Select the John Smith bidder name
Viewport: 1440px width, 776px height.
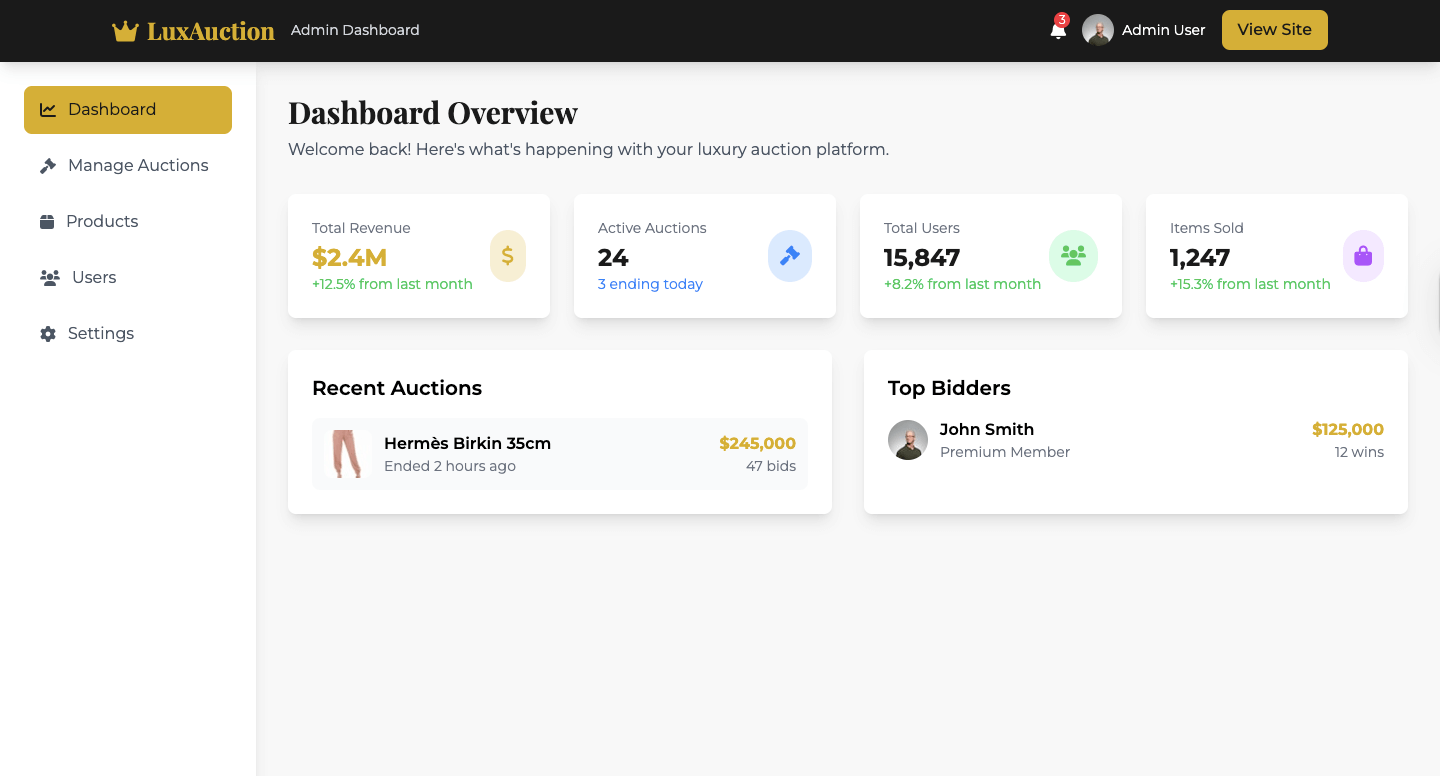point(987,429)
